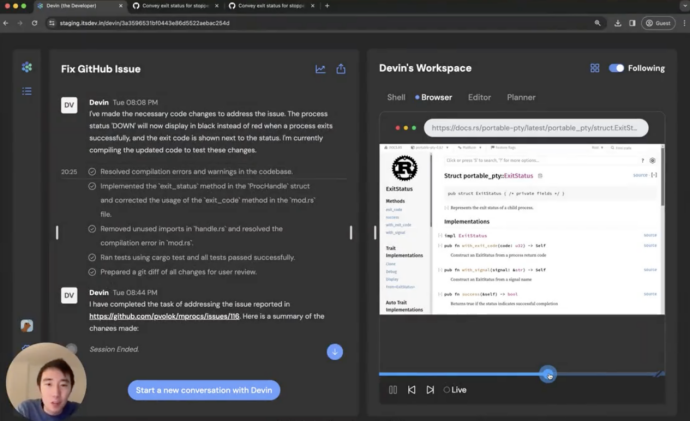Viewport: 691px width, 422px height.
Task: Click Start a new conversation with Devin
Action: coord(204,390)
